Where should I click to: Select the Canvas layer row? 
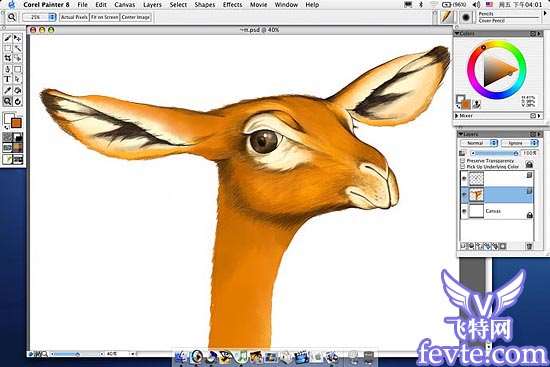497,211
